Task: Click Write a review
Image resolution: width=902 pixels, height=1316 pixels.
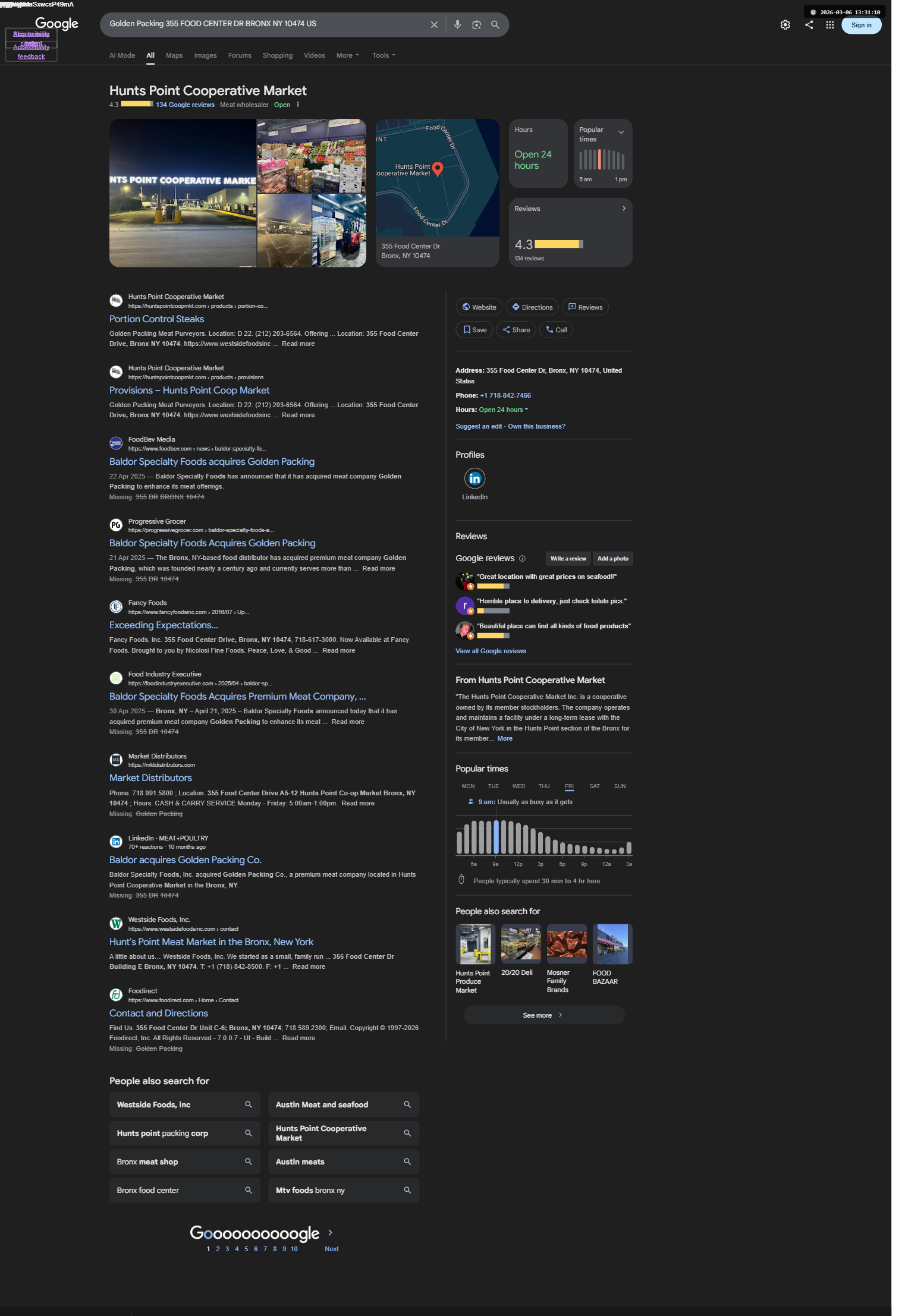Action: point(568,559)
